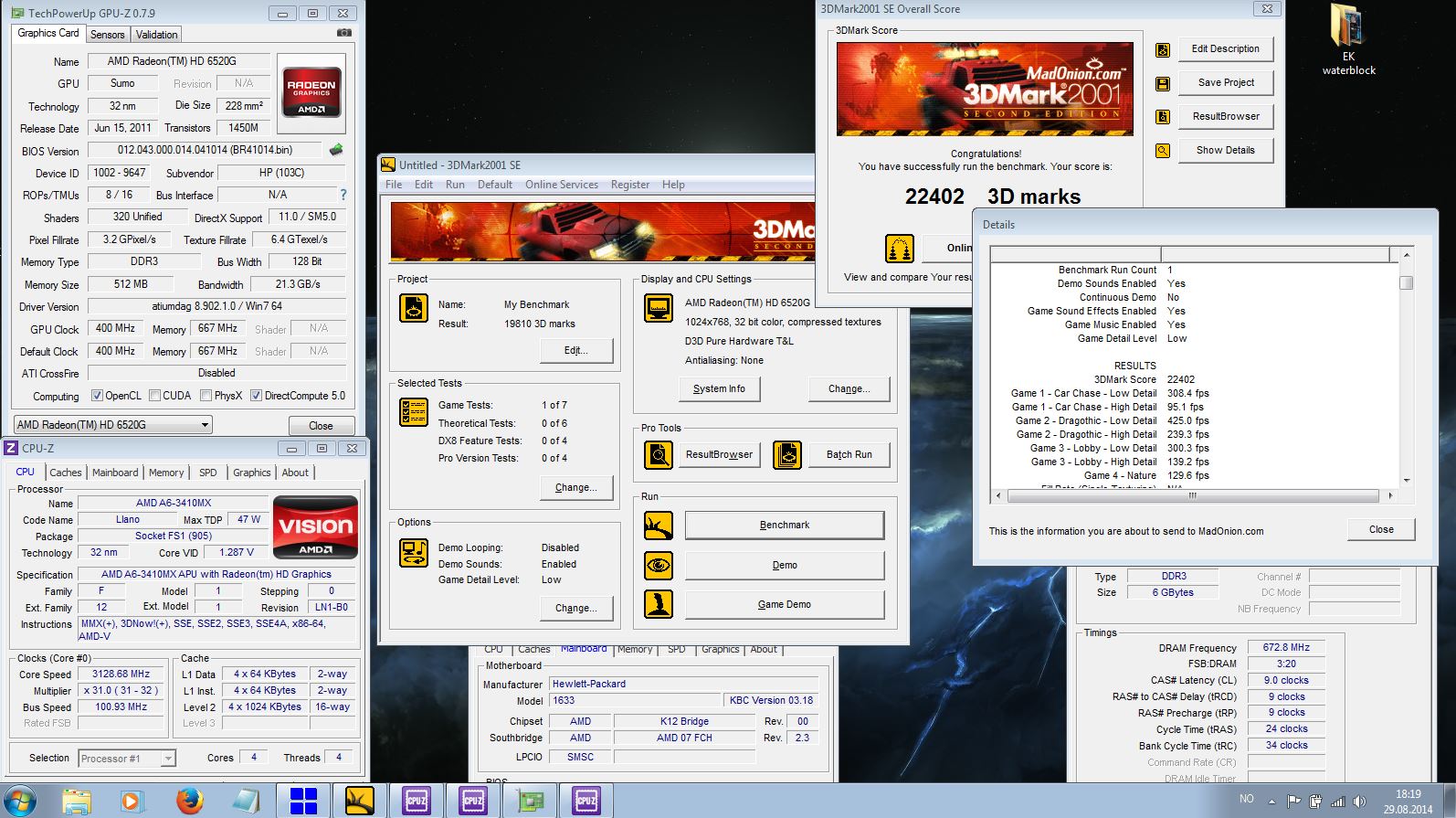Viewport: 1456px width, 818px height.
Task: Switch to GPU-Z taskbar button
Action: 530,801
